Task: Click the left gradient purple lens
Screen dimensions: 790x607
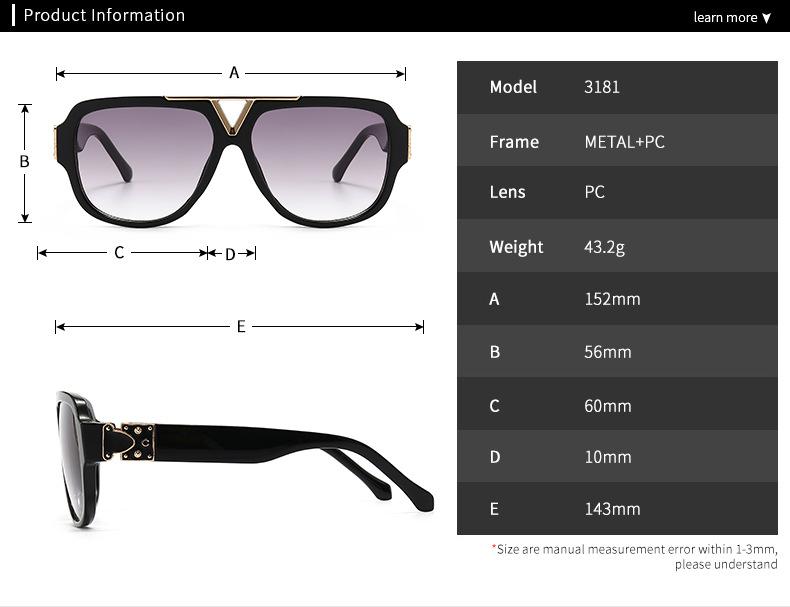Action: (x=146, y=161)
